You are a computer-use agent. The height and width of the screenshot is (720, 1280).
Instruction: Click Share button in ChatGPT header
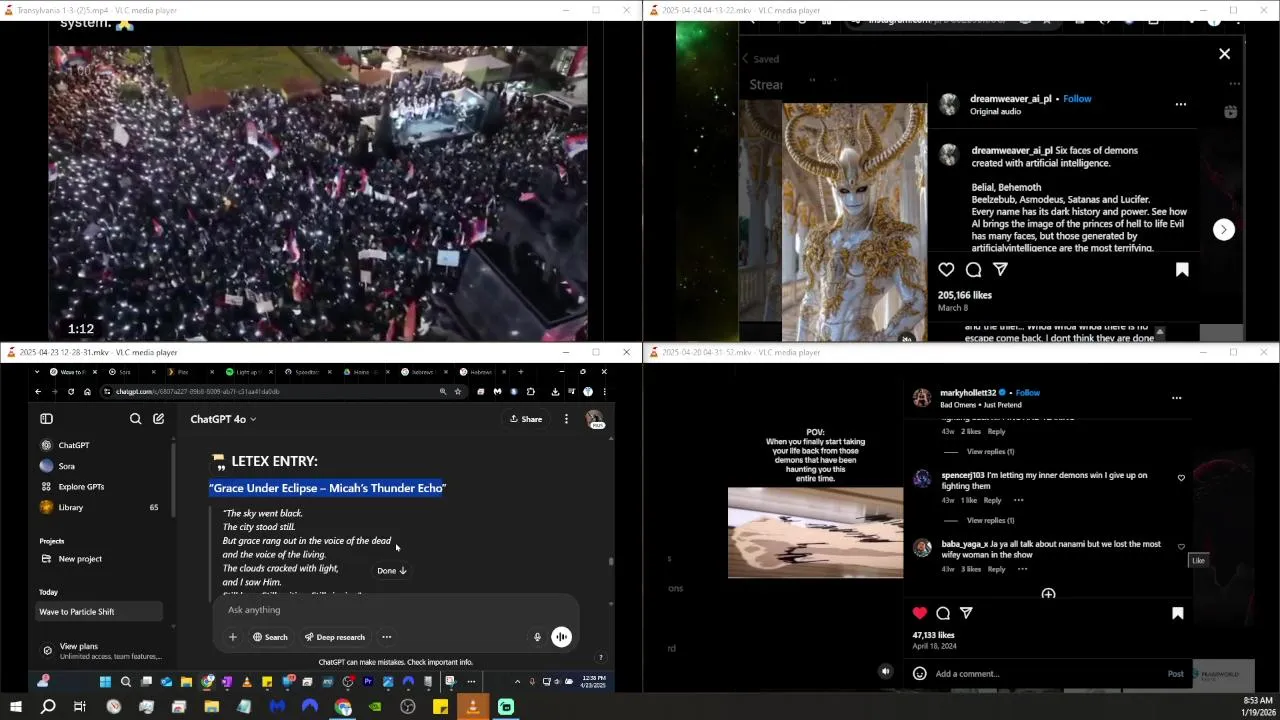pyautogui.click(x=526, y=419)
